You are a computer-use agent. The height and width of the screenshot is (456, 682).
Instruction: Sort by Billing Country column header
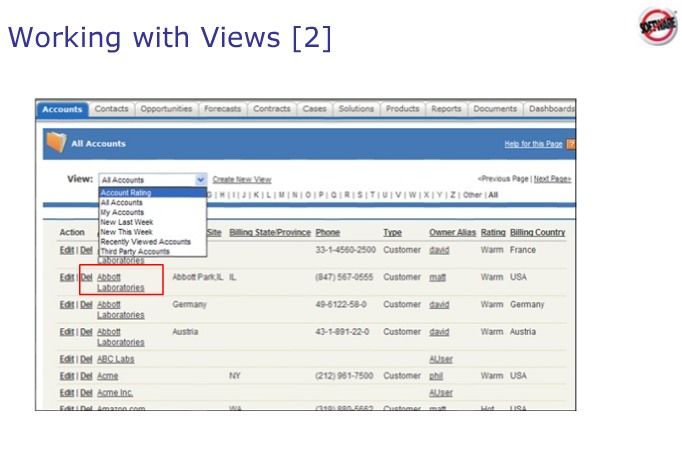[x=537, y=233]
